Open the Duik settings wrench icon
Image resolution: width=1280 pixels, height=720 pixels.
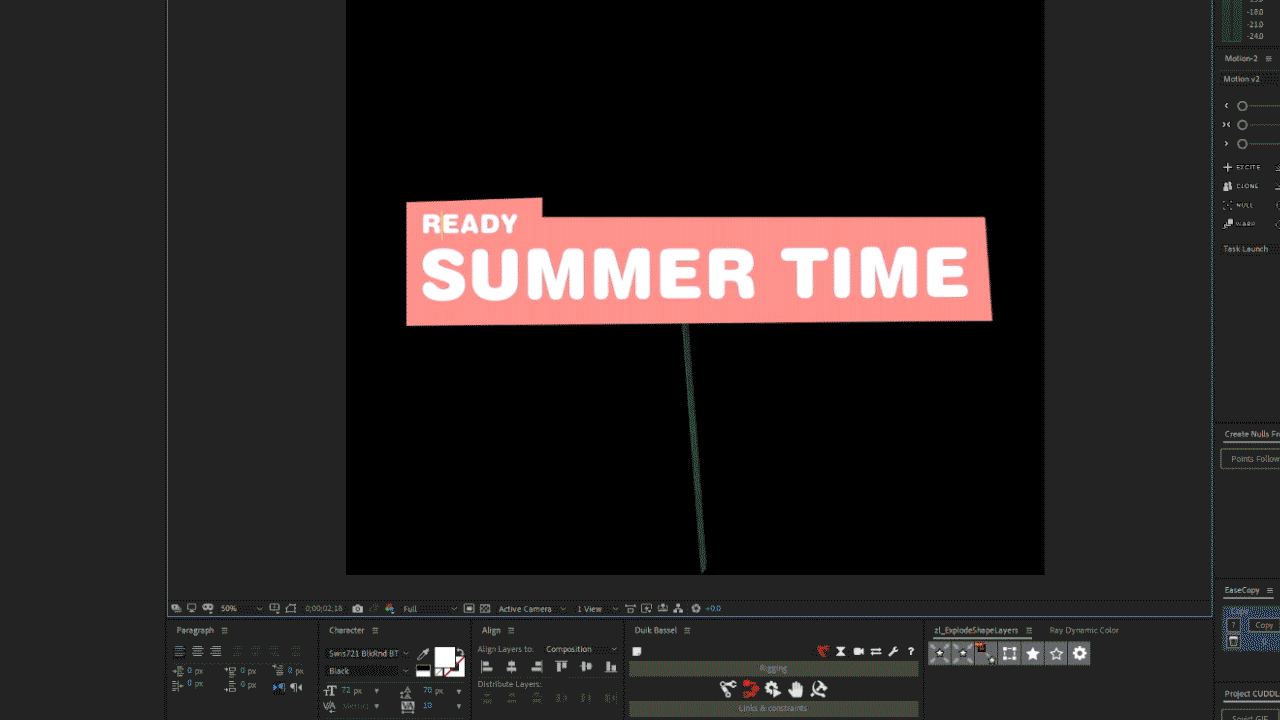893,651
